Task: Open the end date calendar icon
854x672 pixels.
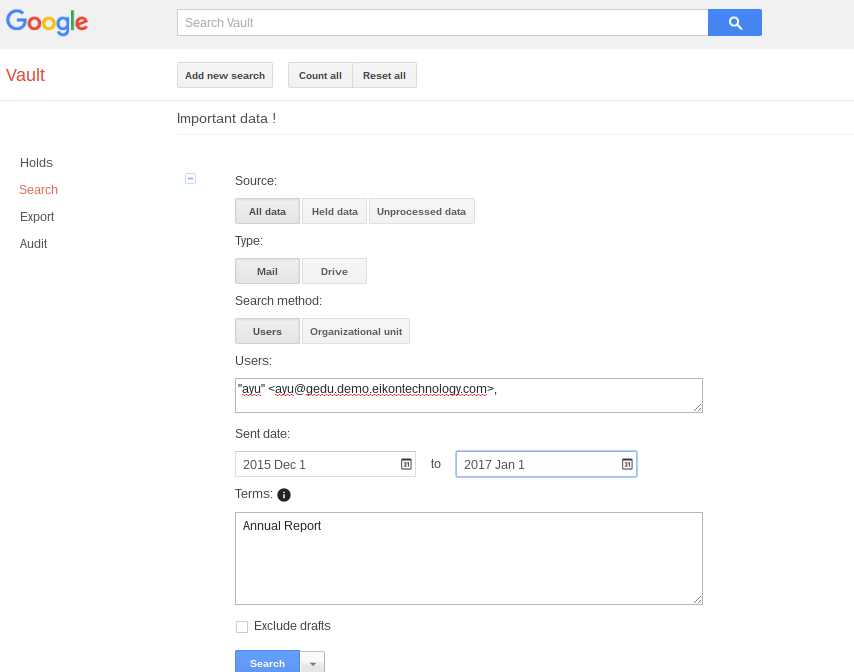Action: click(x=627, y=464)
